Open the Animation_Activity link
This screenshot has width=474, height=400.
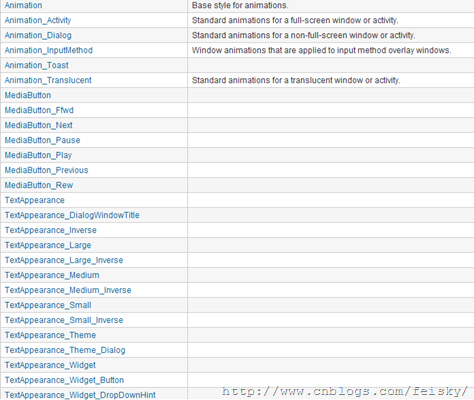click(x=38, y=20)
